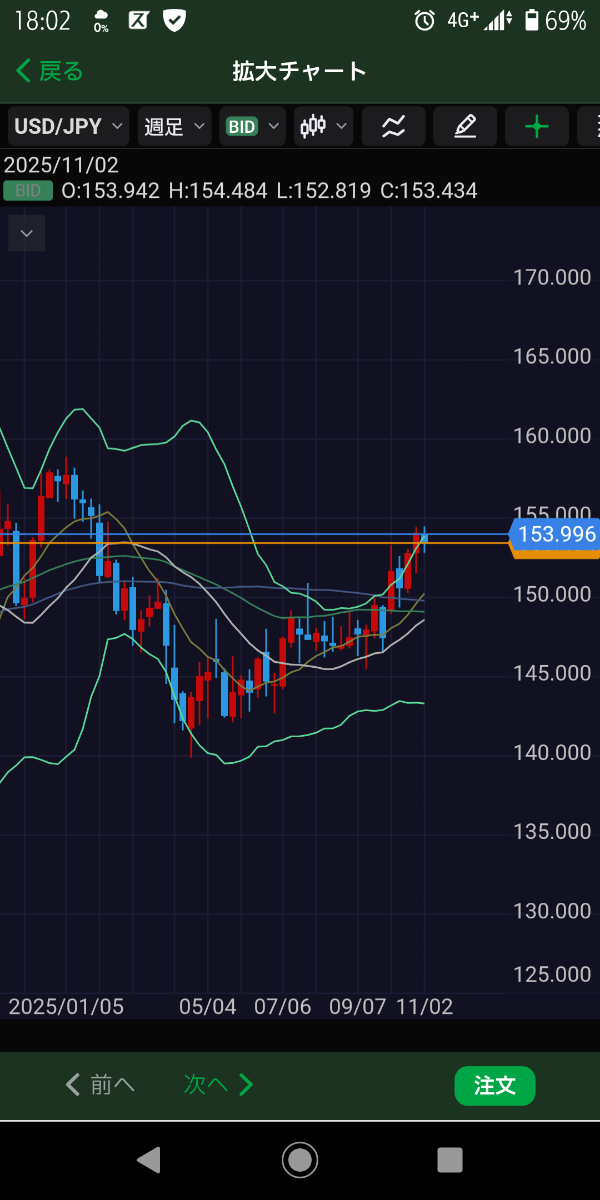The height and width of the screenshot is (1200, 600).
Task: Tap the shield icon in status bar
Action: coord(175,20)
